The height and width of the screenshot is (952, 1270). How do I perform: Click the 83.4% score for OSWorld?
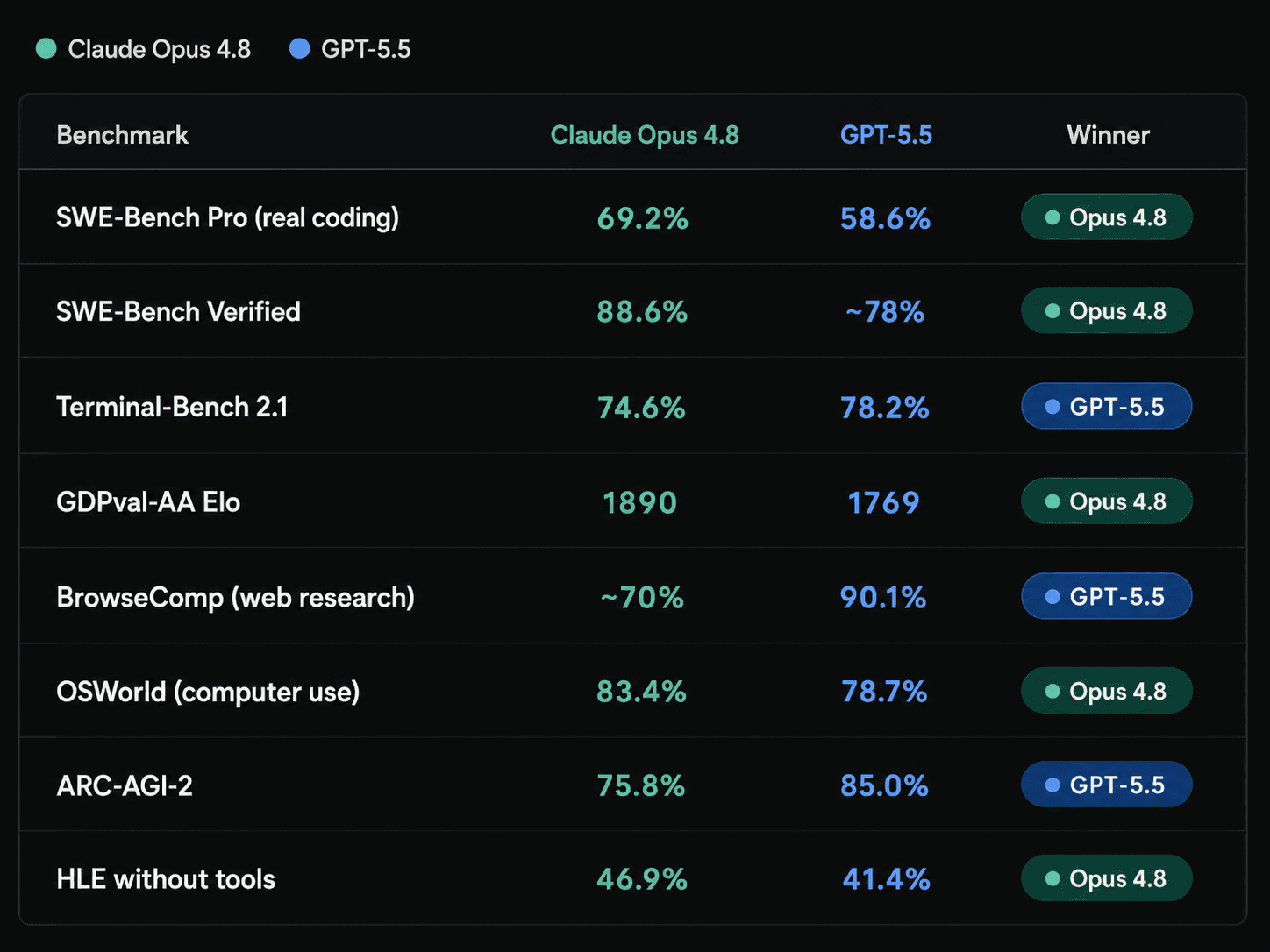tap(642, 692)
